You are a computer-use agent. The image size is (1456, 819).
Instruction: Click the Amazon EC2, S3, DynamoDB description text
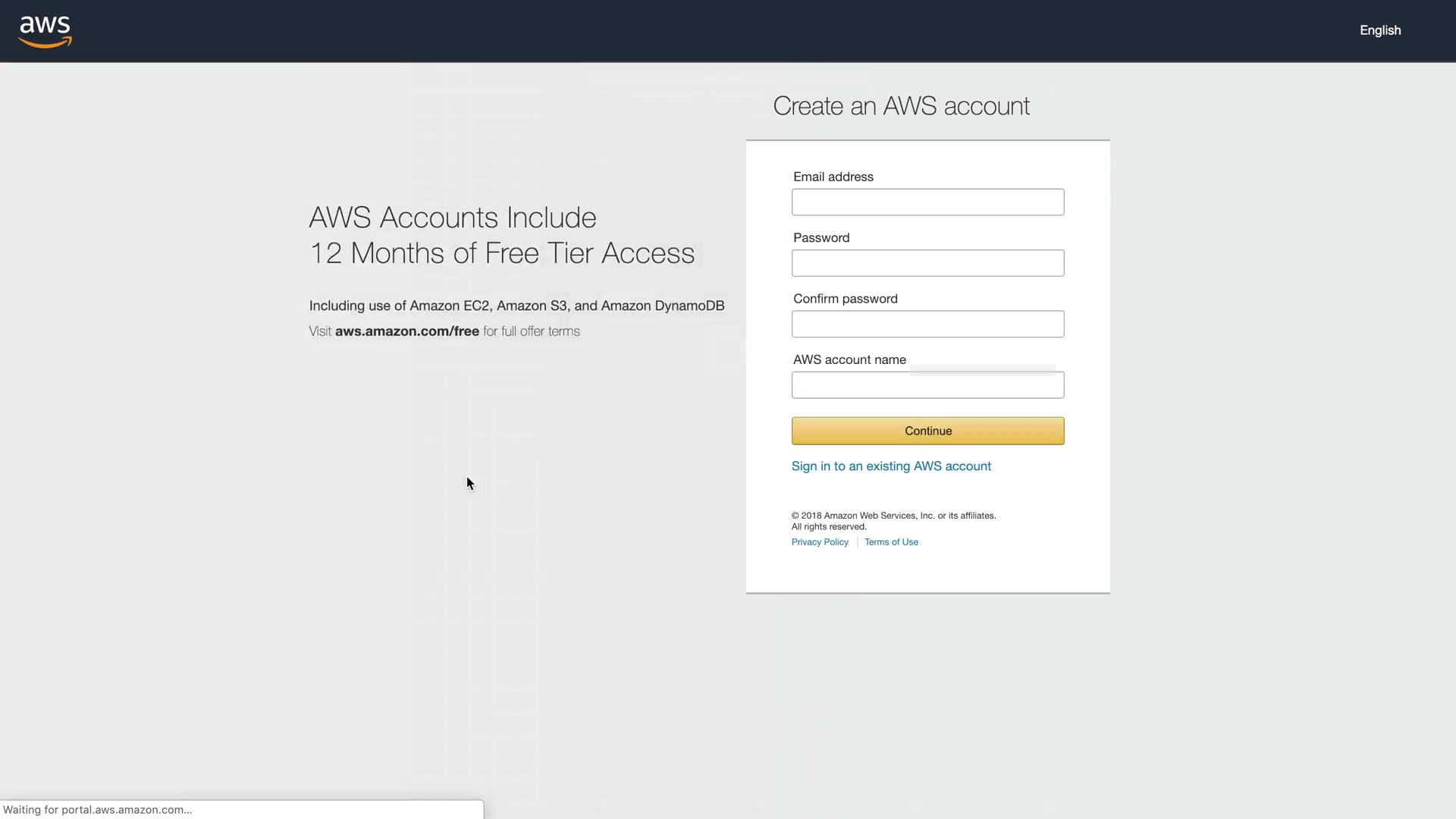tap(516, 306)
